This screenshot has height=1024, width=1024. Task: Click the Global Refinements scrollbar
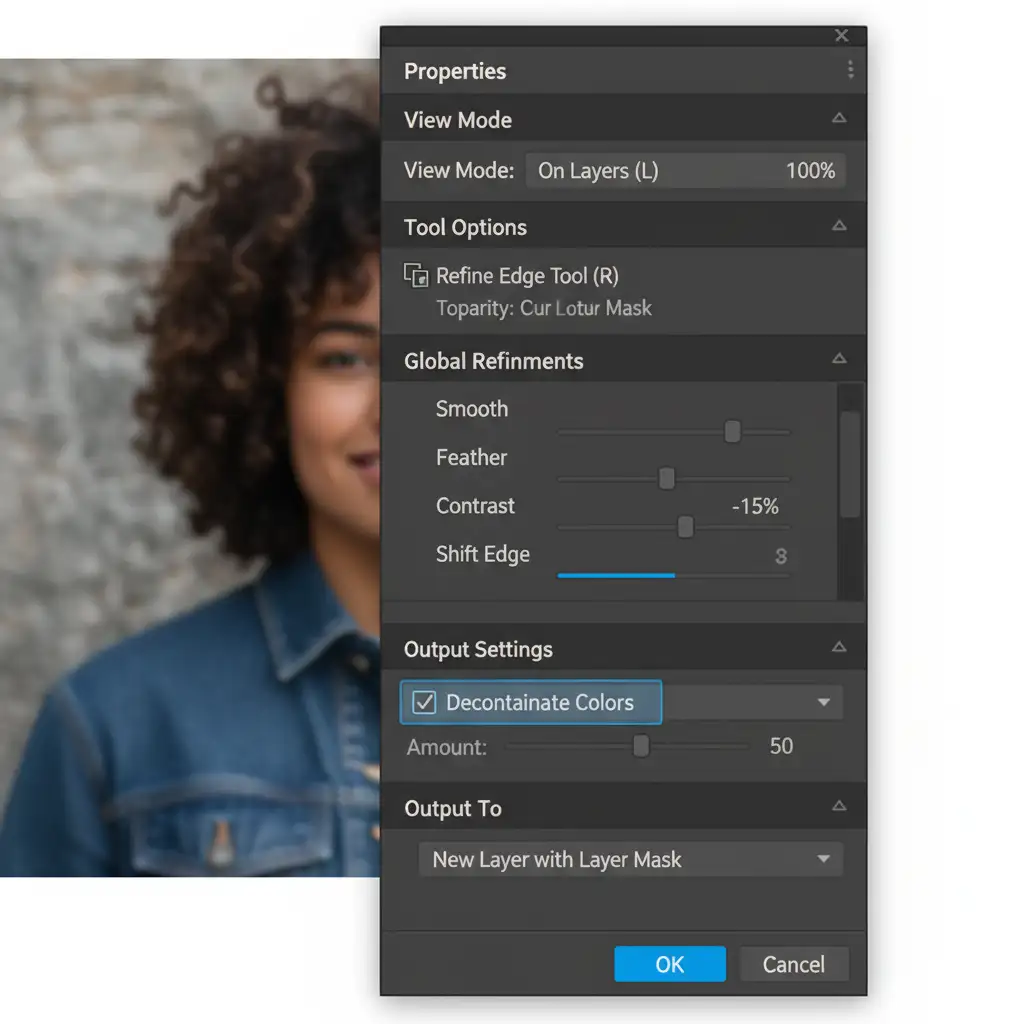(850, 465)
